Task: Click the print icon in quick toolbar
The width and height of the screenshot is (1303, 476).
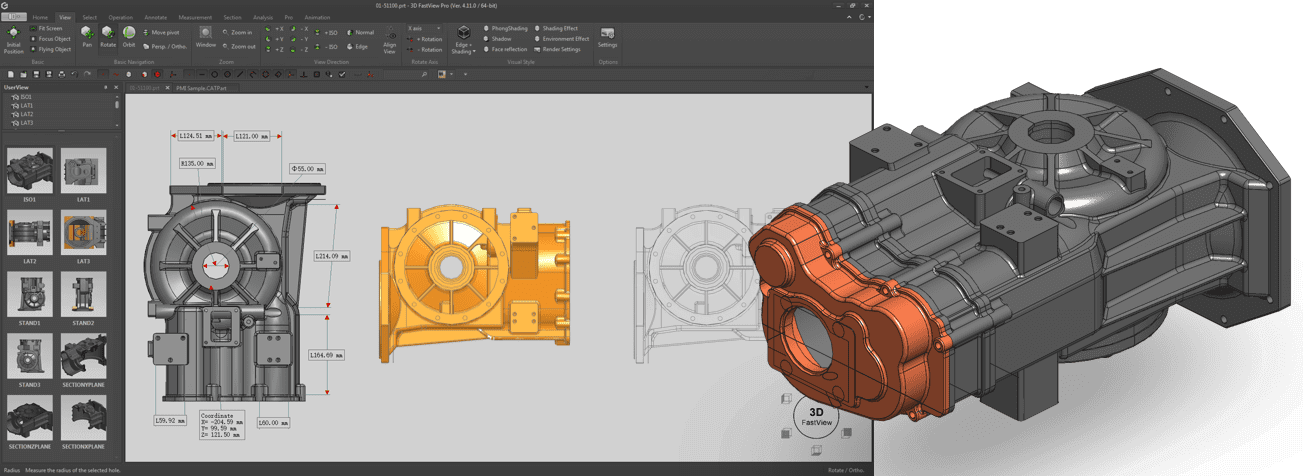Action: point(62,74)
